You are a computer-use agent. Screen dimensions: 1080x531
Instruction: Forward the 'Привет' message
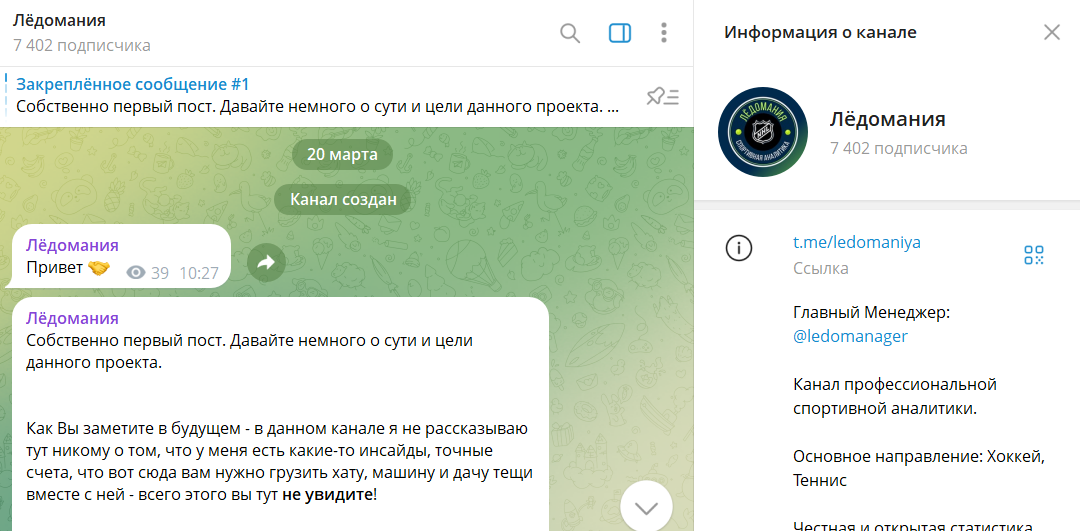tap(267, 262)
